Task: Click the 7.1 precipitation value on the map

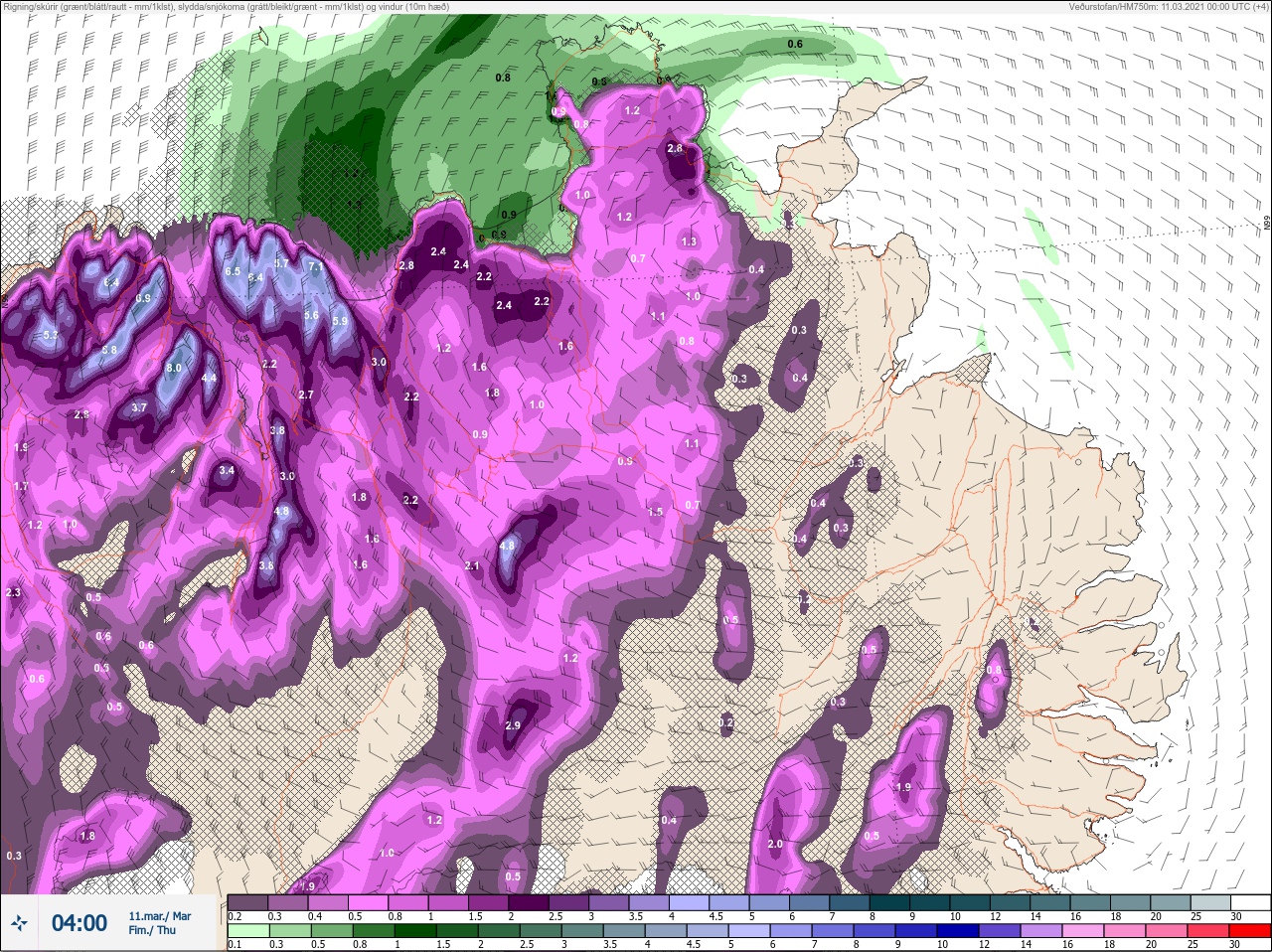Action: click(316, 266)
